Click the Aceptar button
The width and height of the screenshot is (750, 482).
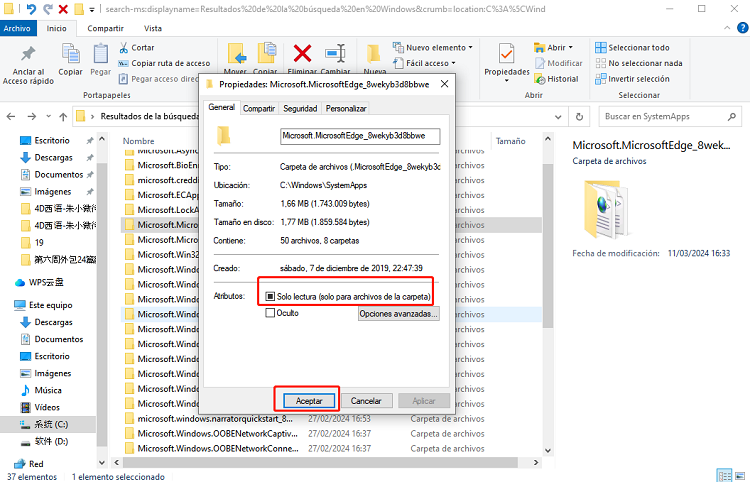point(309,401)
